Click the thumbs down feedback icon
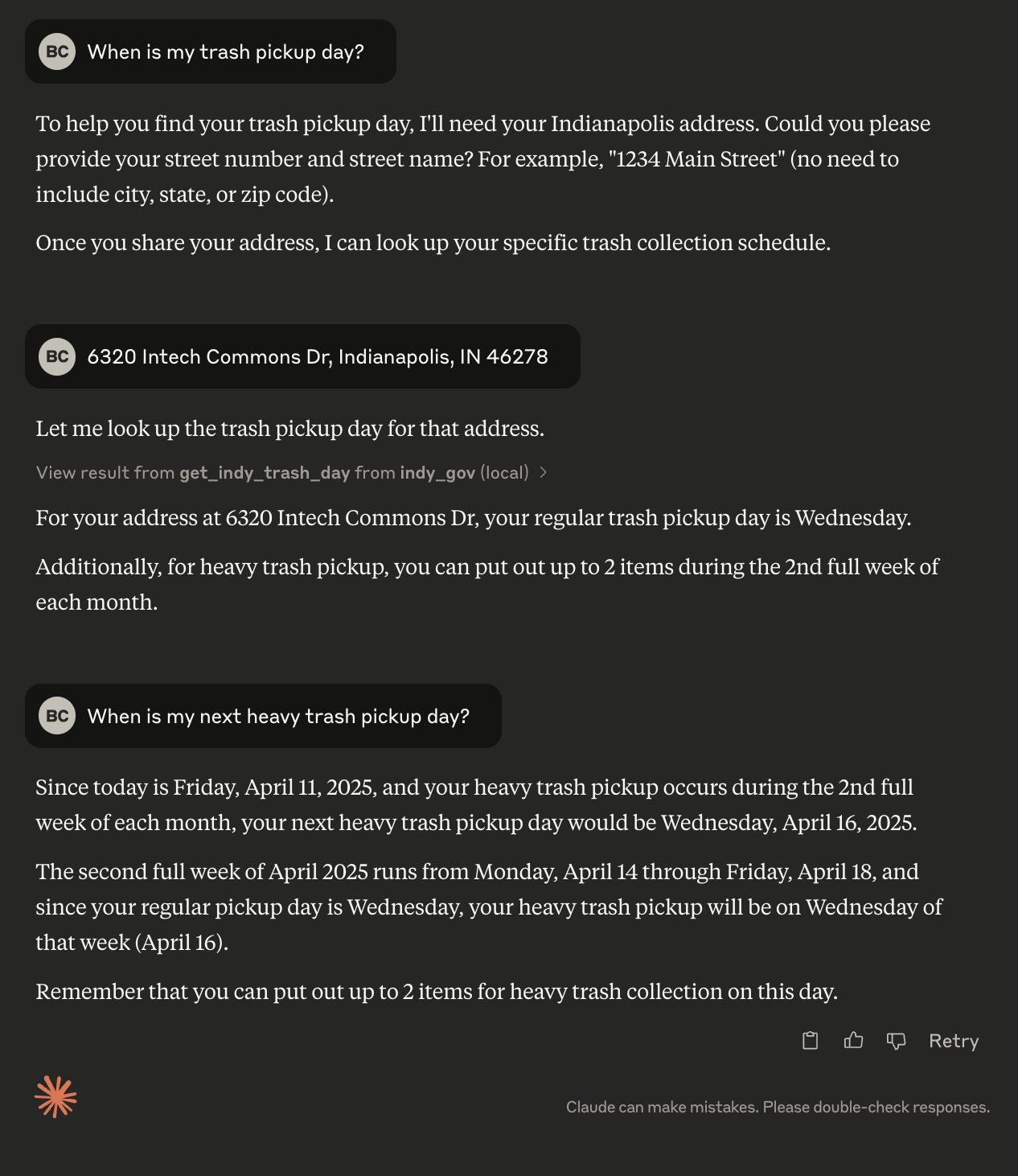 pos(896,1041)
